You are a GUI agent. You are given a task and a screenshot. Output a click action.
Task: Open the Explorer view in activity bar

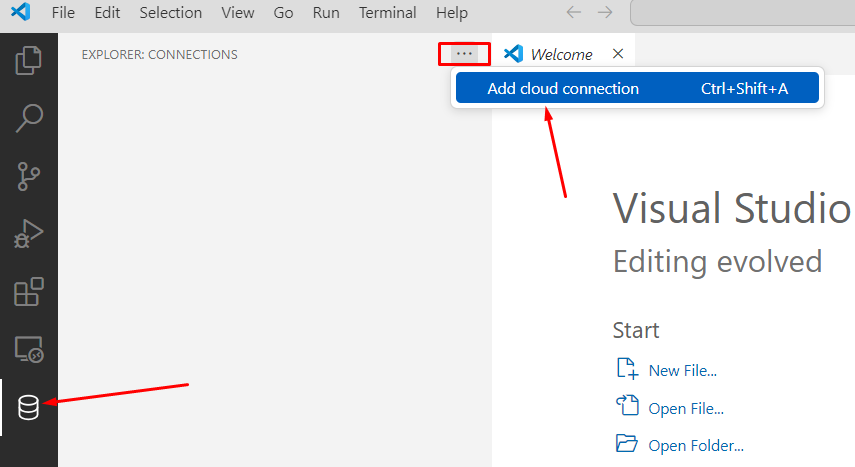[x=28, y=60]
